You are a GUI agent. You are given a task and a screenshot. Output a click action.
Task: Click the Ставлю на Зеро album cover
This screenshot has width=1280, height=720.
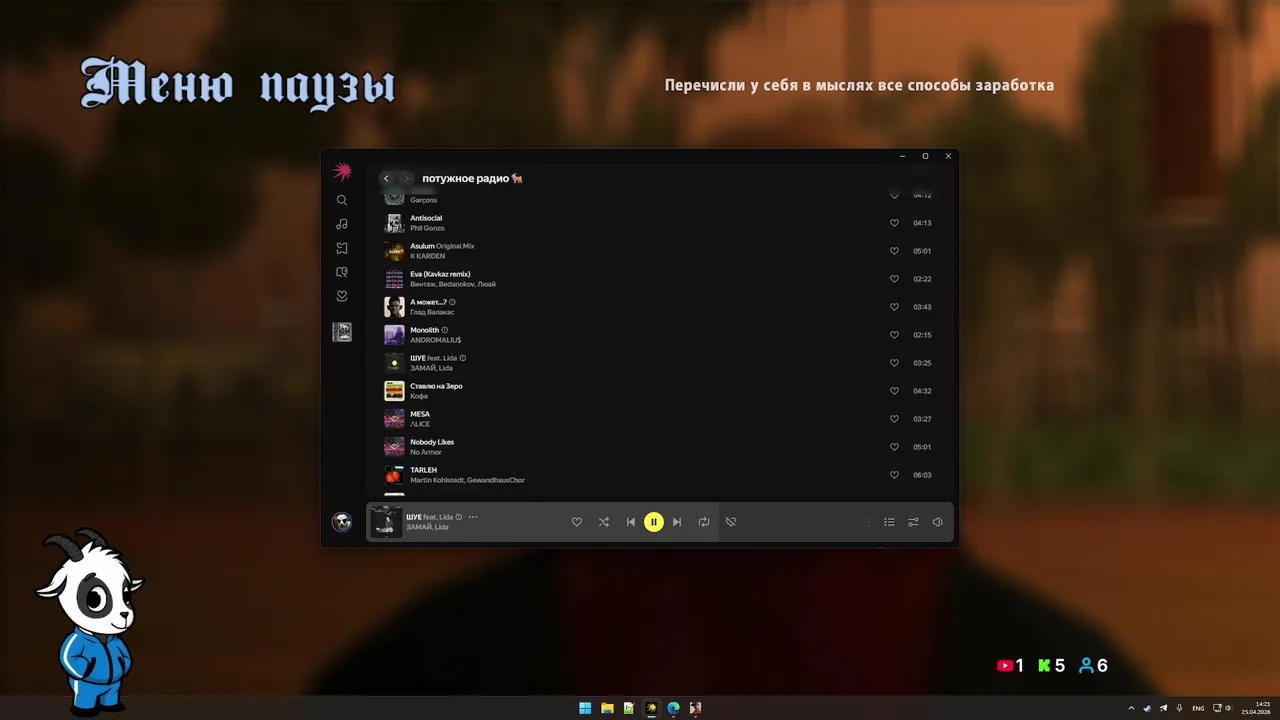[x=394, y=391]
